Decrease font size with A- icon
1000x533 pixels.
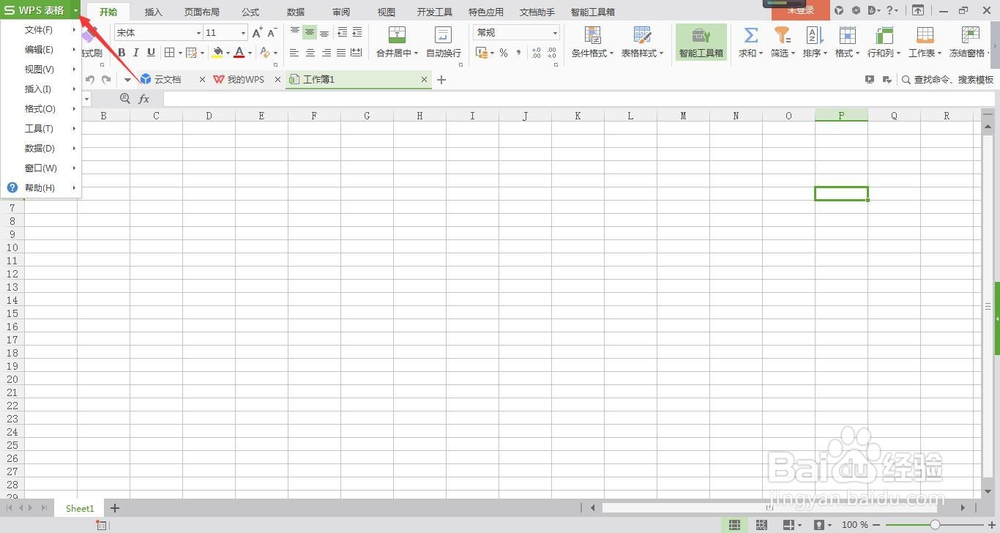coord(272,33)
